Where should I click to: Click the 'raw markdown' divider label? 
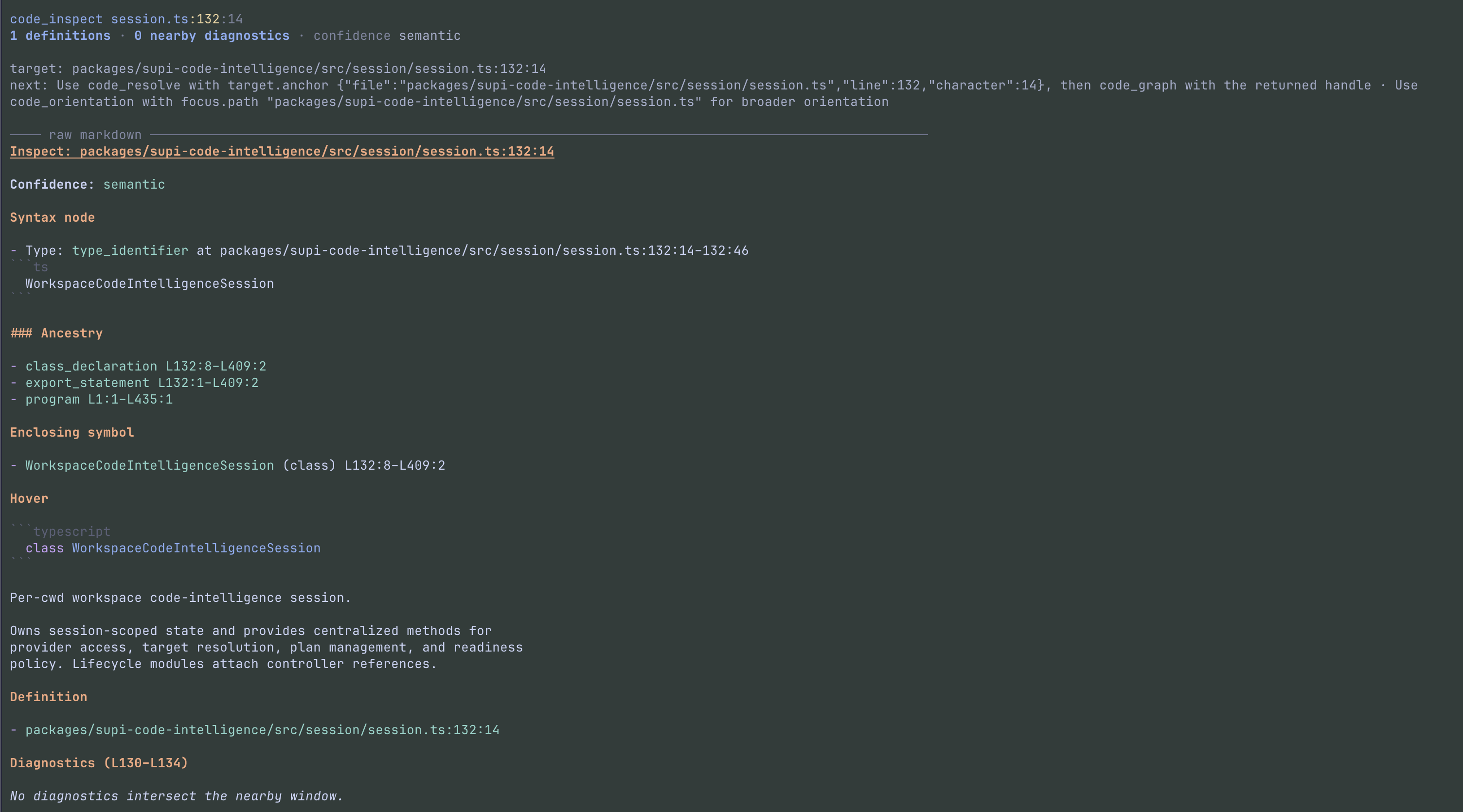(x=95, y=135)
